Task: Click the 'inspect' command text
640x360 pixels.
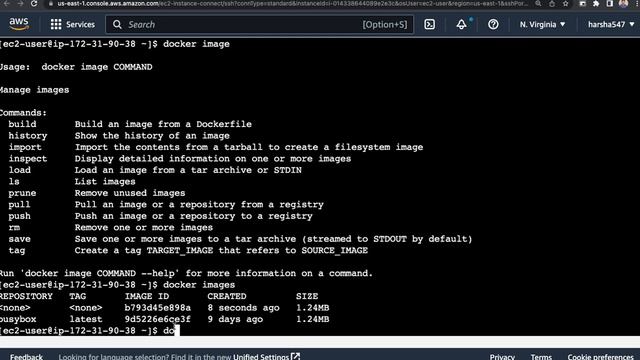Action: 28,158
